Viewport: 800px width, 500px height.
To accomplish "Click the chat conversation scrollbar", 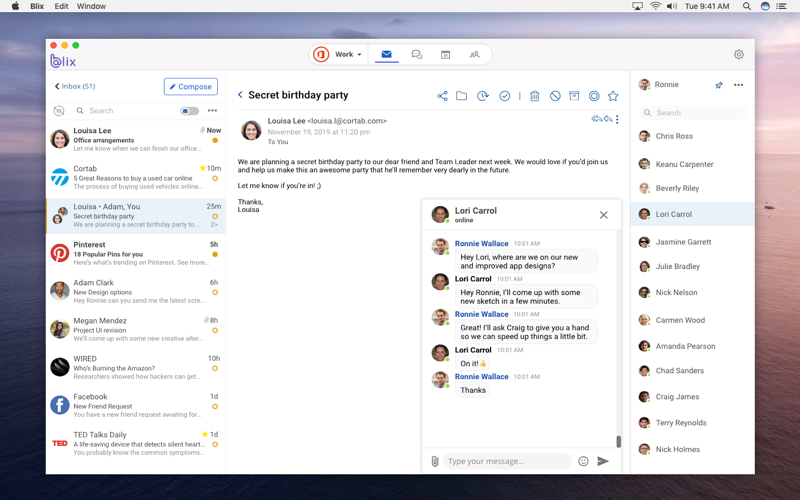I will tap(618, 441).
